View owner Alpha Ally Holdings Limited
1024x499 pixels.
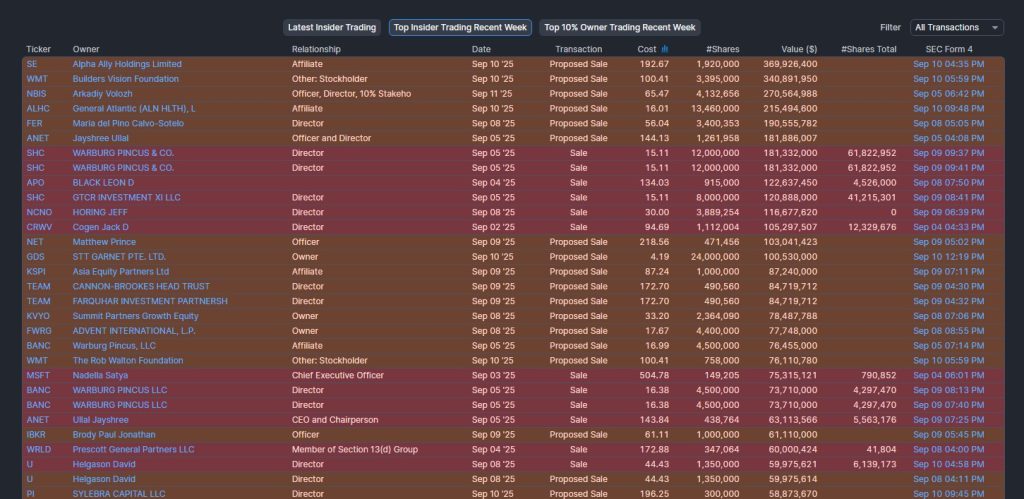(127, 64)
